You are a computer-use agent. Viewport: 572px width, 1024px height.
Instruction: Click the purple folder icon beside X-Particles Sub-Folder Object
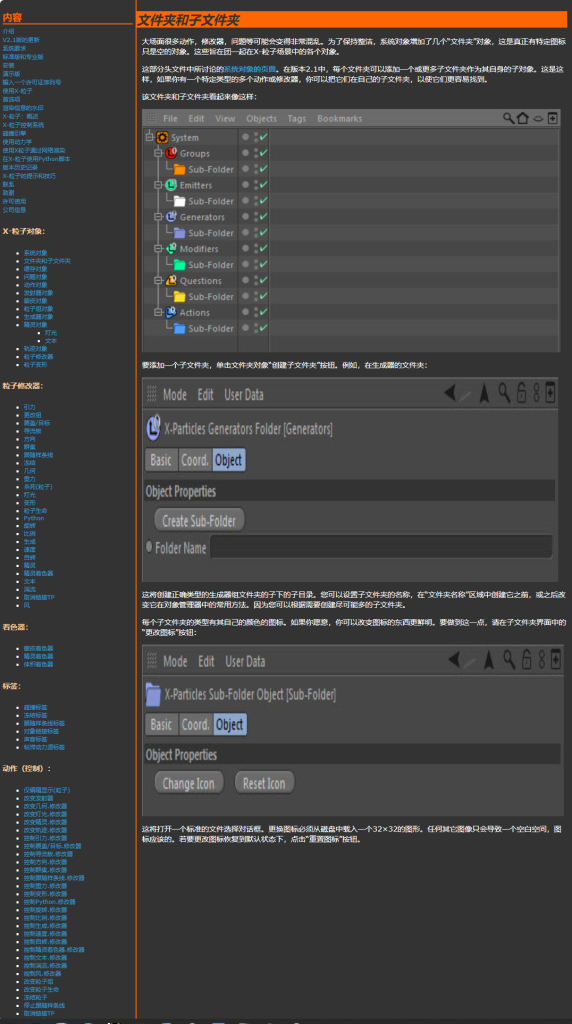[x=153, y=694]
